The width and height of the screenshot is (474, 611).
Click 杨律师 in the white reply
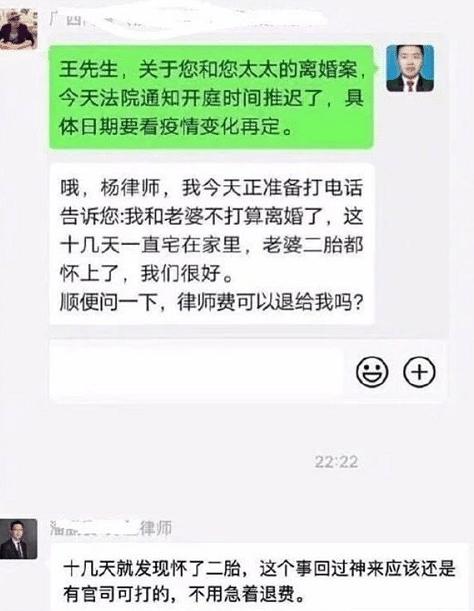coord(130,188)
